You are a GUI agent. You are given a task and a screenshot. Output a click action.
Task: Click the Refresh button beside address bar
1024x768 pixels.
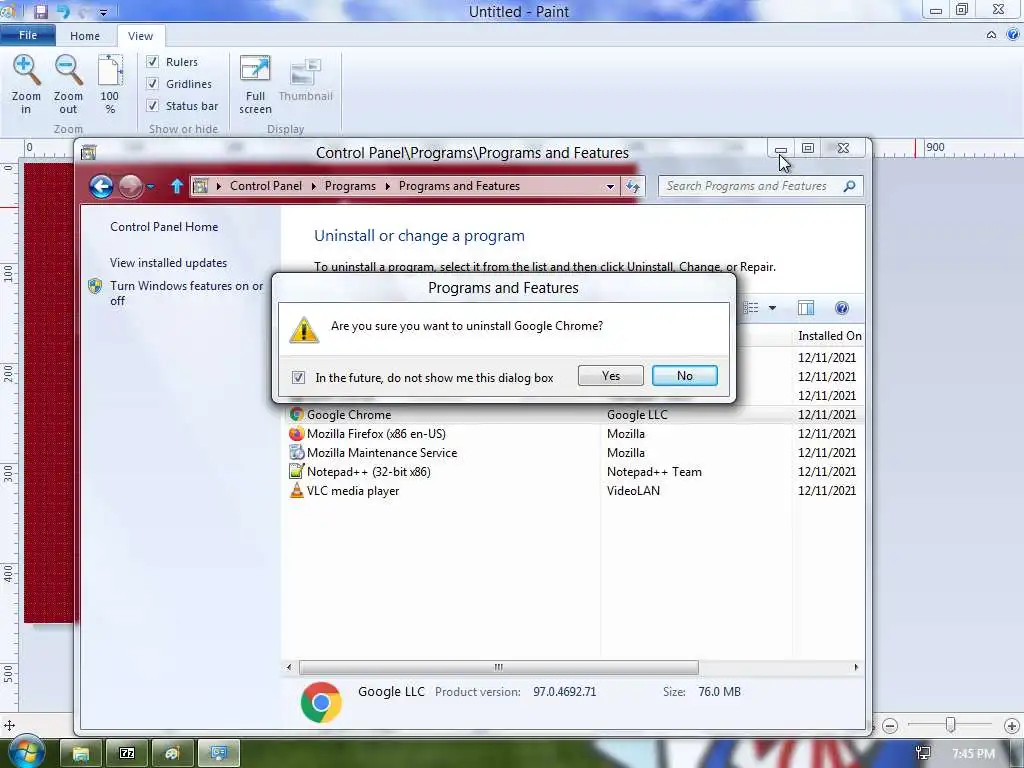click(x=633, y=186)
